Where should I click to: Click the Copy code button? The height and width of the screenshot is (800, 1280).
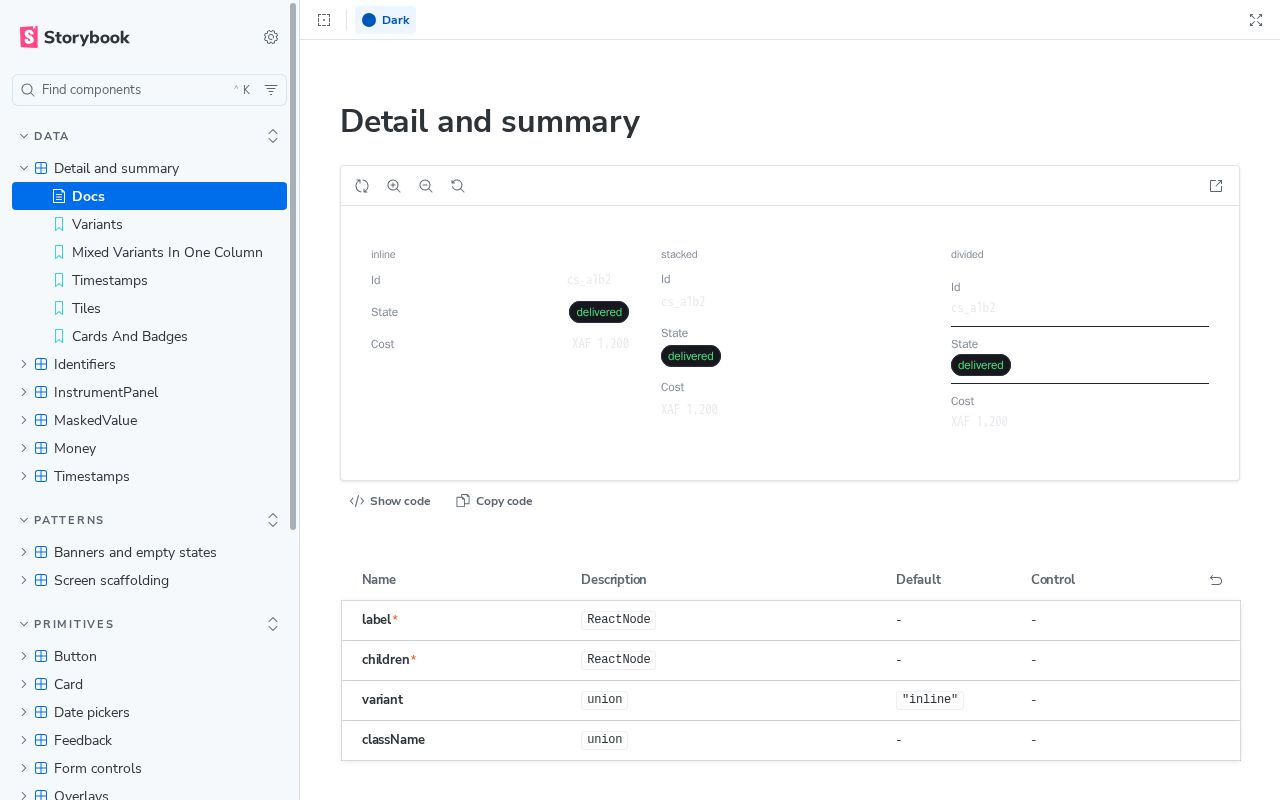494,501
